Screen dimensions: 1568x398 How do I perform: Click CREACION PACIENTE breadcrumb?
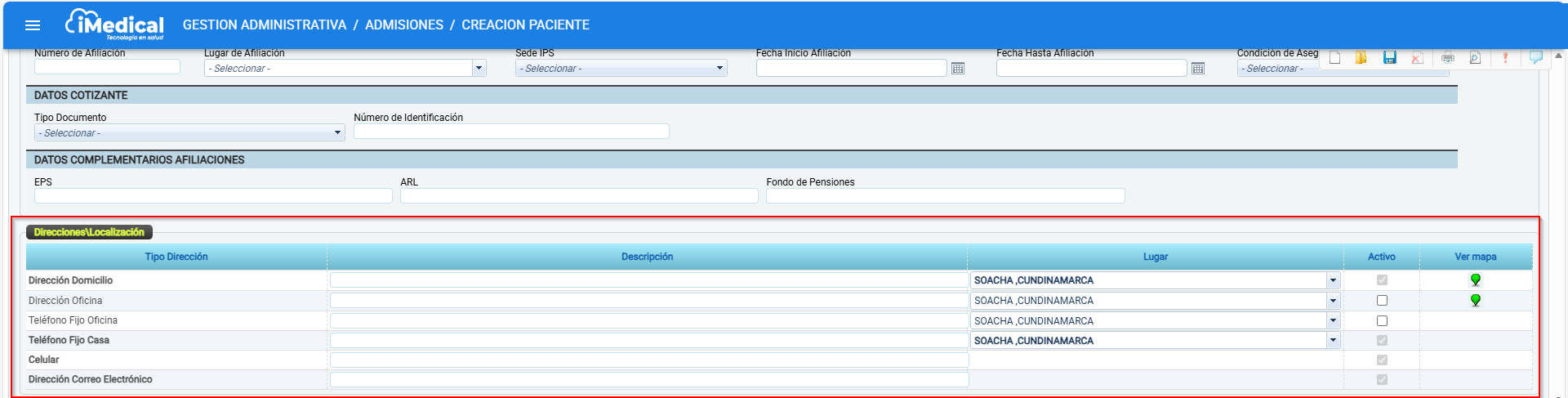(x=526, y=25)
